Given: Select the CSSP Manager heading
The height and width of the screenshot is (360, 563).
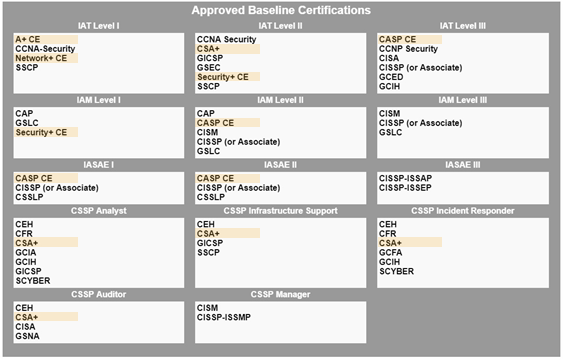Looking at the screenshot, I should click(280, 294).
